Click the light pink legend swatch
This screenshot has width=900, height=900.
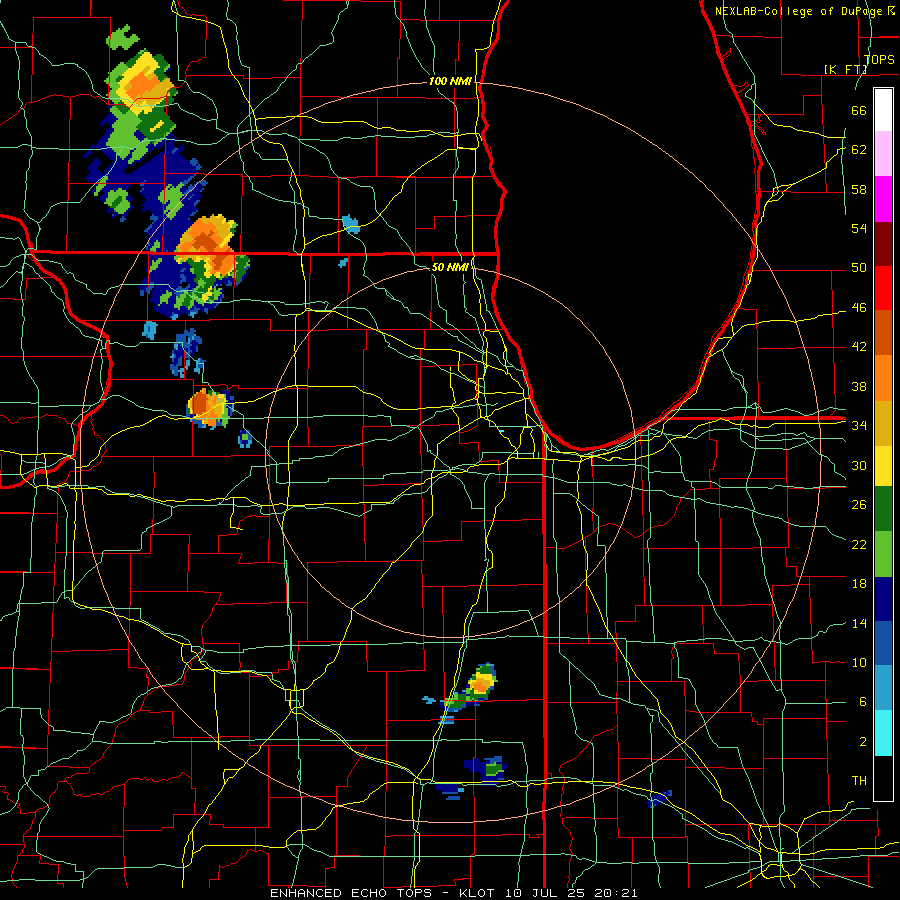point(883,154)
